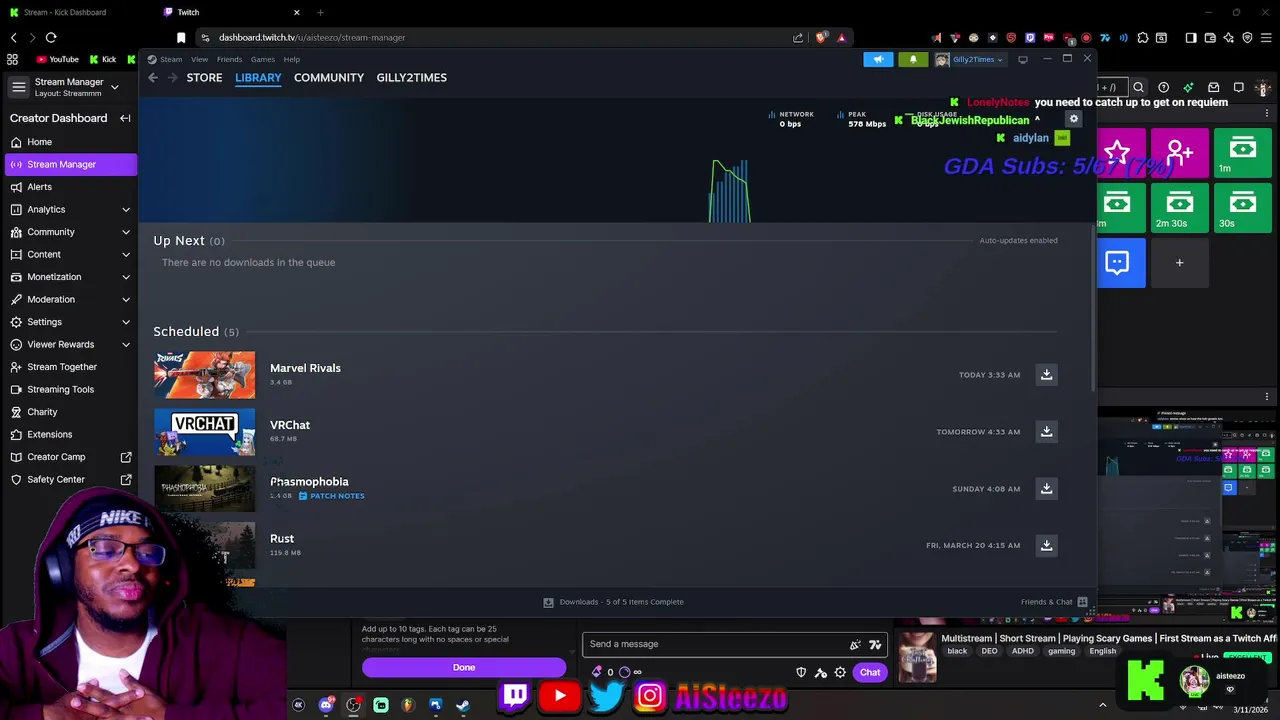Open the View menu in Steam

pos(199,59)
